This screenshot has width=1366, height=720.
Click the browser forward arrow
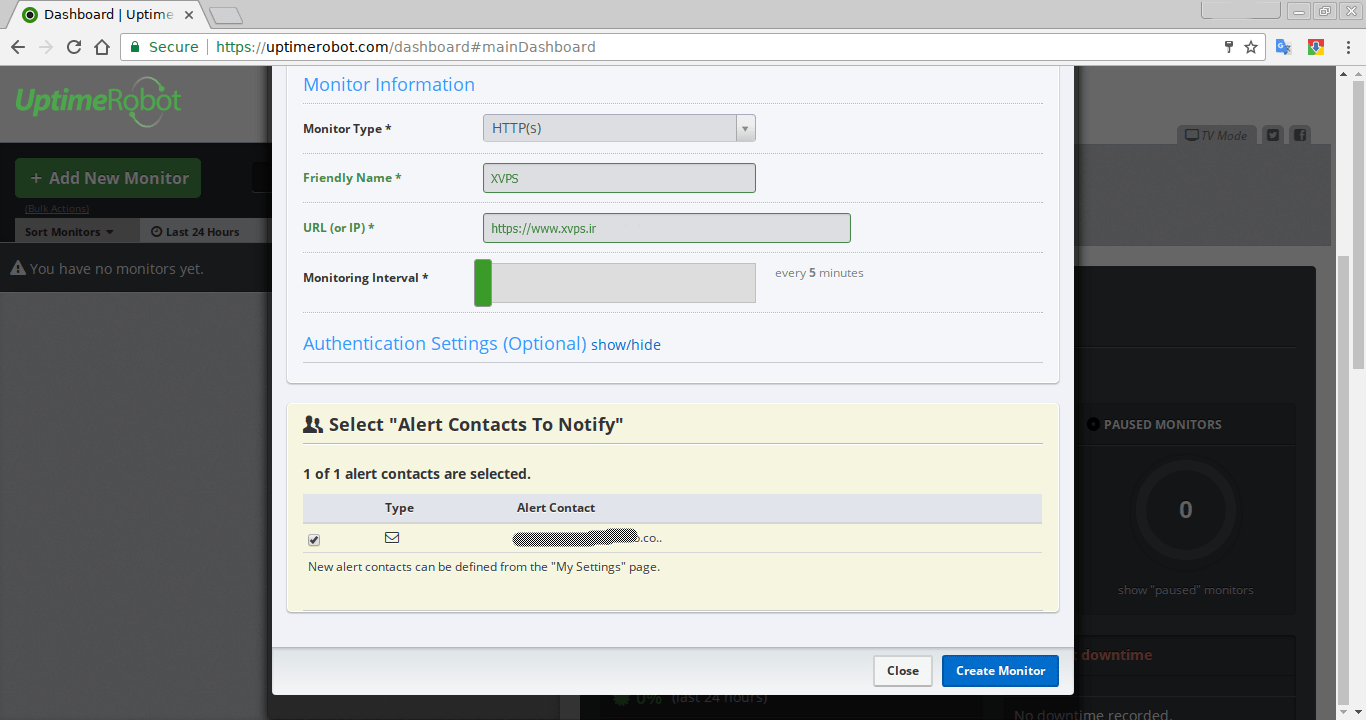(46, 47)
